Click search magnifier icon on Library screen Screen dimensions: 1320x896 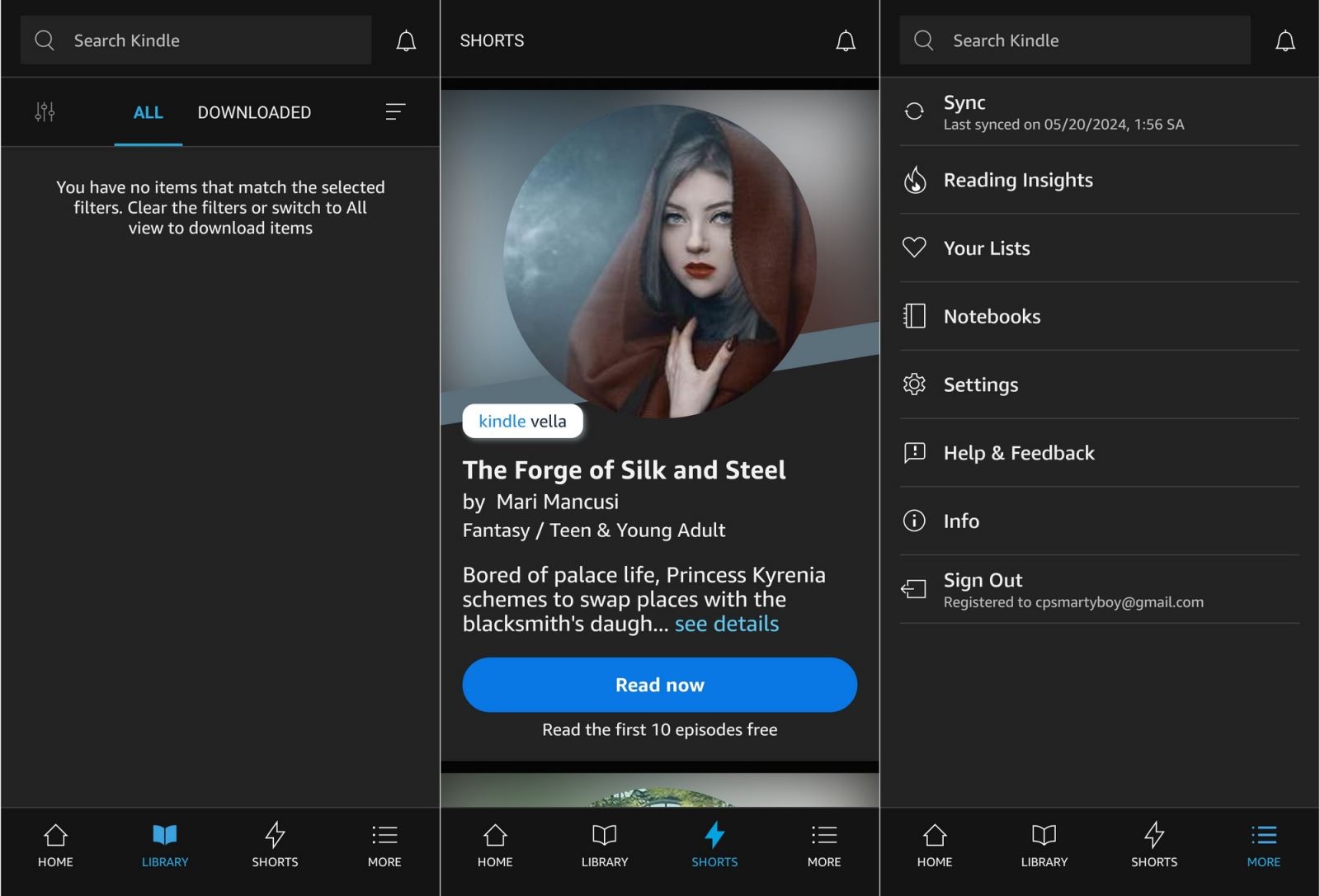(45, 40)
